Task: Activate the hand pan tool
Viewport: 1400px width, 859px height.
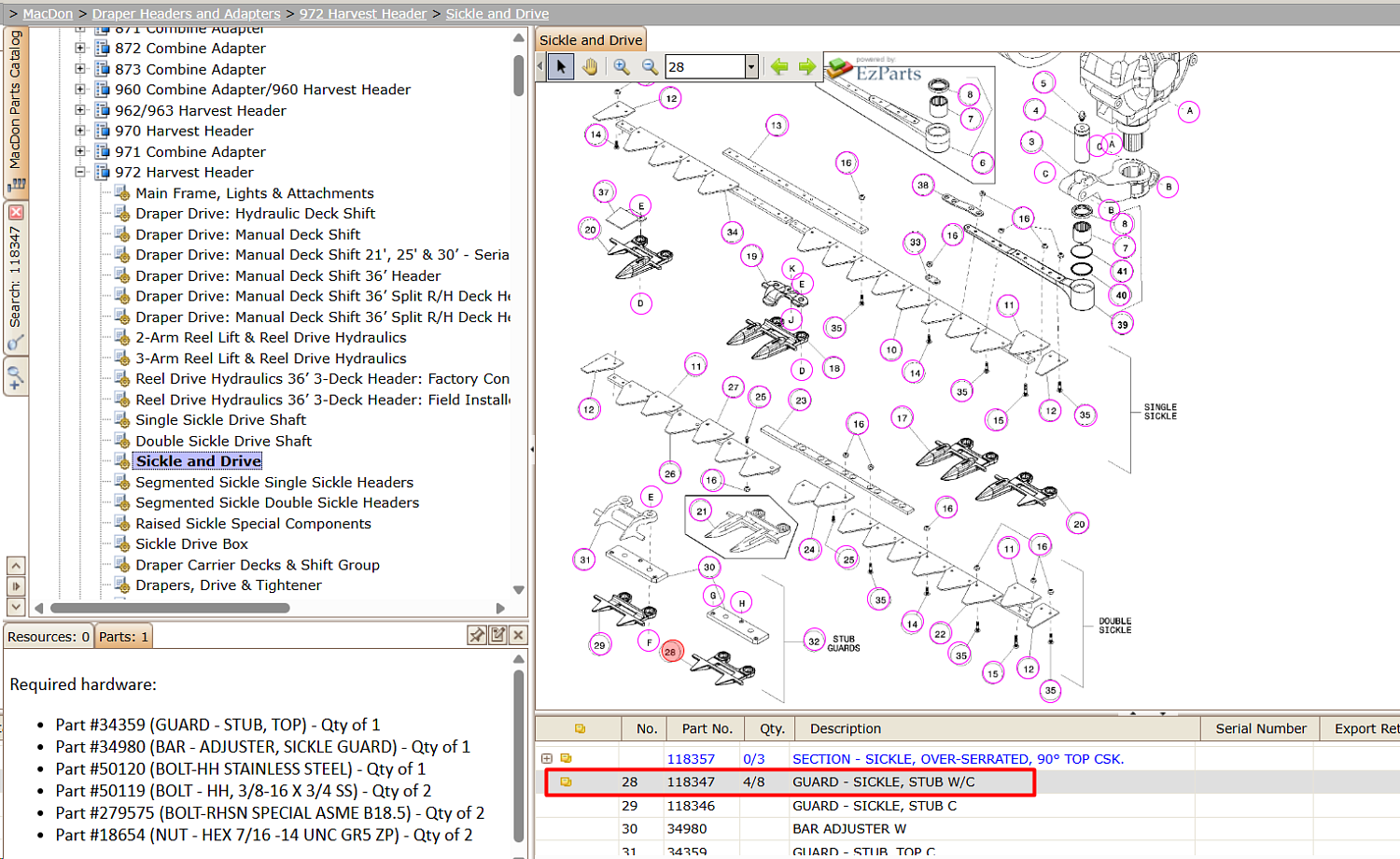Action: point(590,66)
